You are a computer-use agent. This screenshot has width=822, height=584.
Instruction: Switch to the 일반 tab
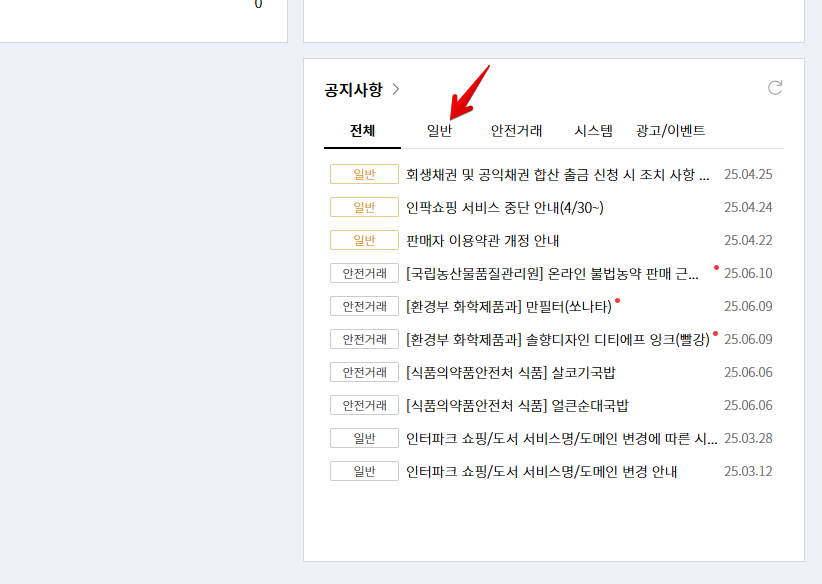pos(439,131)
